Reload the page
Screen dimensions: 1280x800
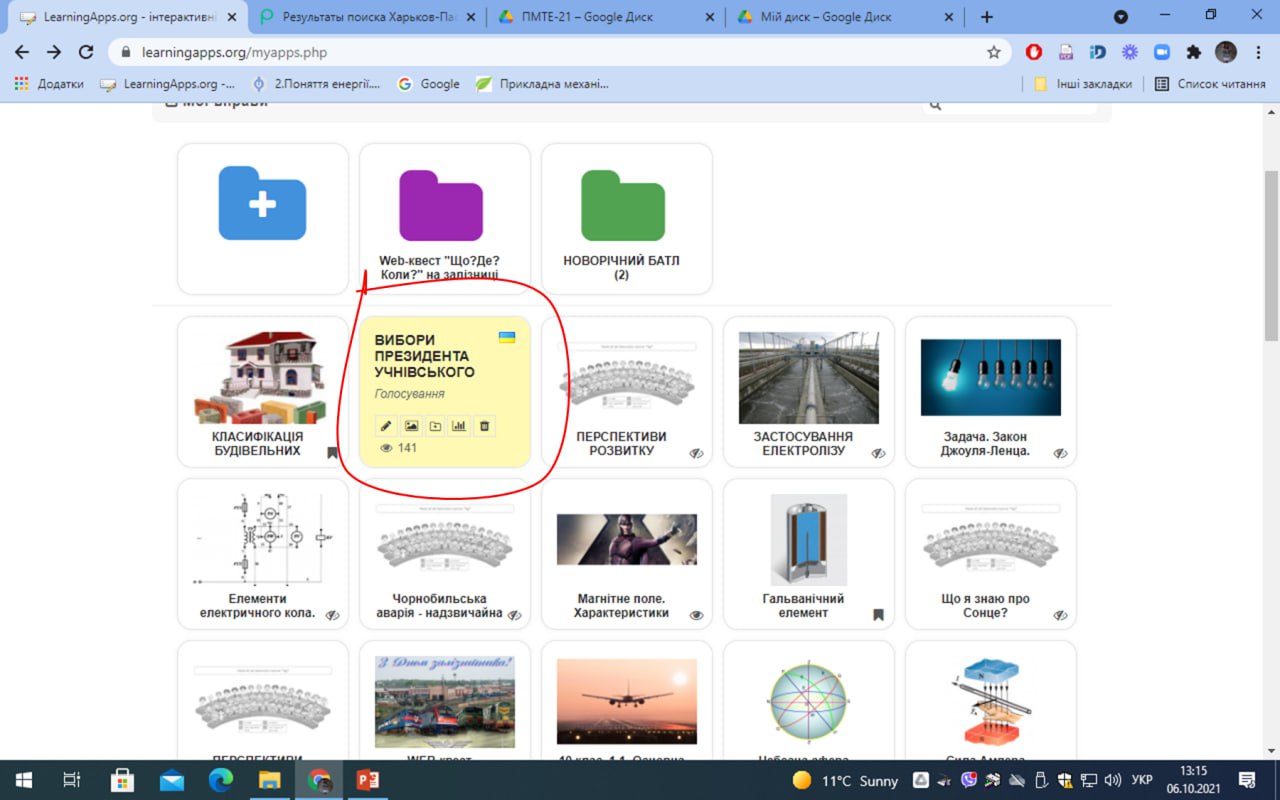[86, 52]
